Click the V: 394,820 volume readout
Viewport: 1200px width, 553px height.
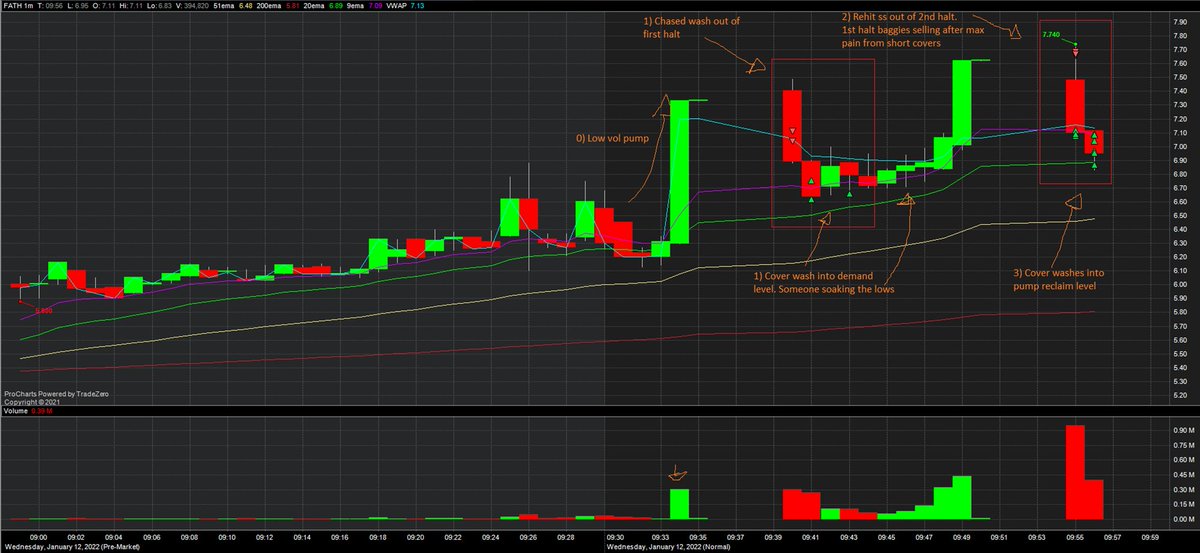[192, 6]
